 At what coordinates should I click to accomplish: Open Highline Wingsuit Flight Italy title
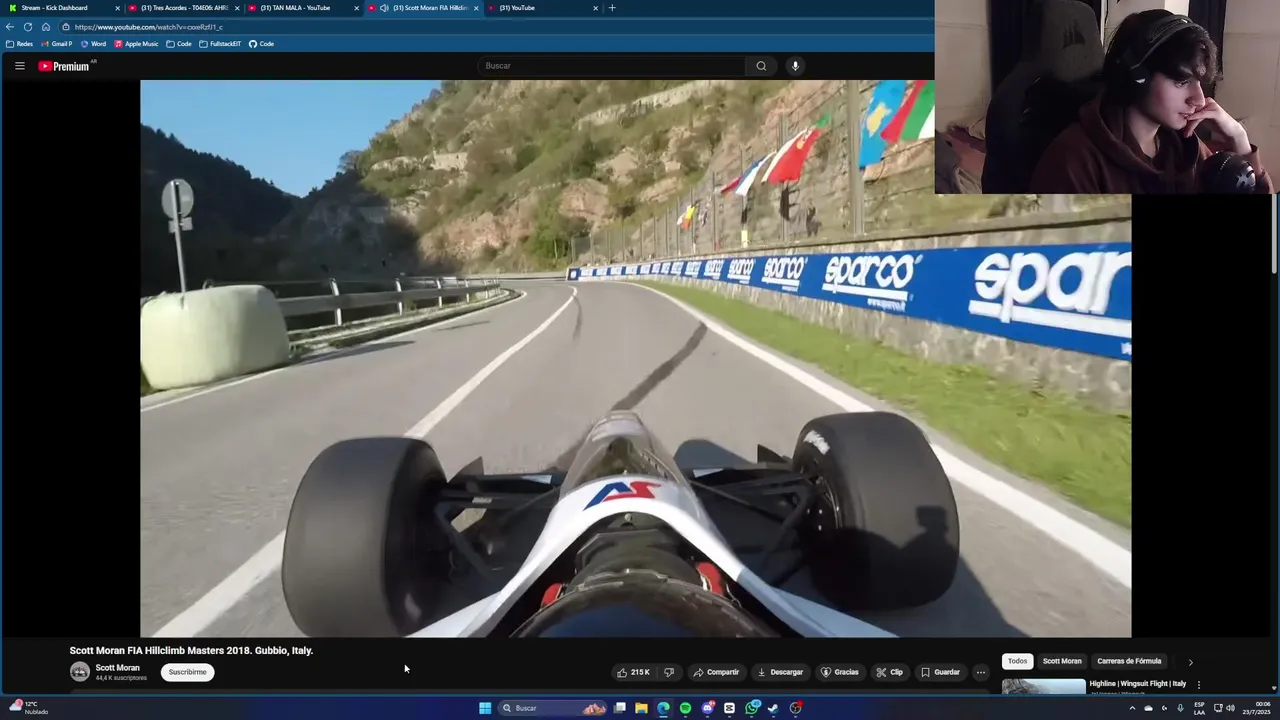[1138, 684]
